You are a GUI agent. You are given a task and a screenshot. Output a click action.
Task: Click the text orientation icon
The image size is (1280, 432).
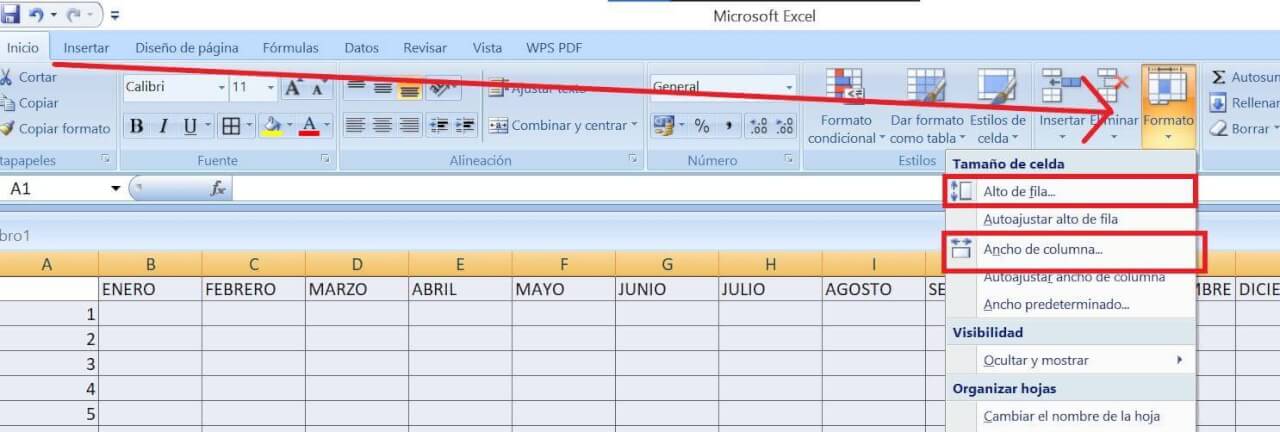click(x=442, y=88)
